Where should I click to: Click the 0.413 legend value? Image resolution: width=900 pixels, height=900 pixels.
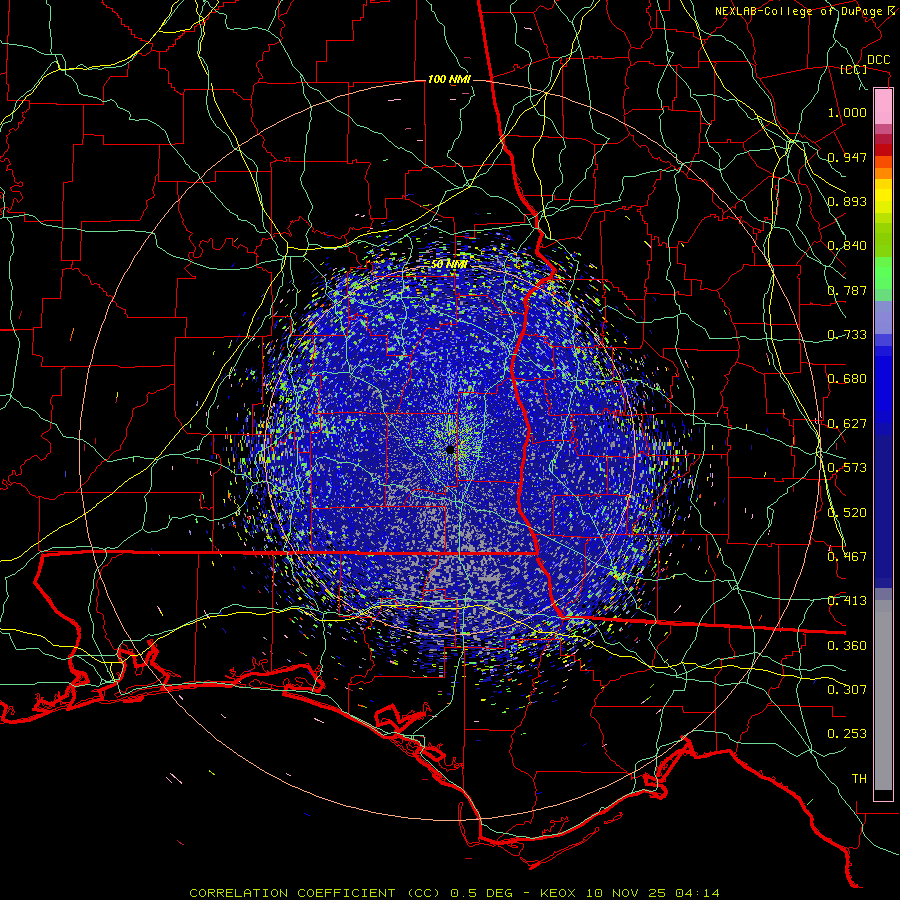(847, 601)
